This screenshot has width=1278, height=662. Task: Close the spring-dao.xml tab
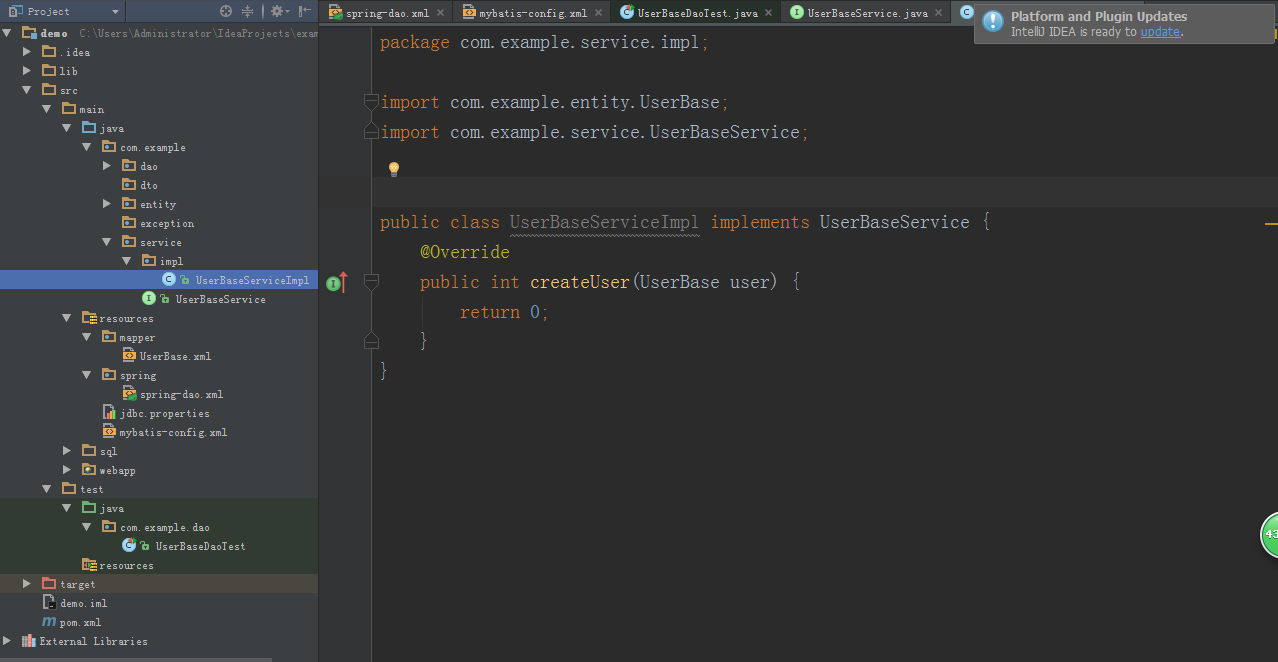[440, 13]
